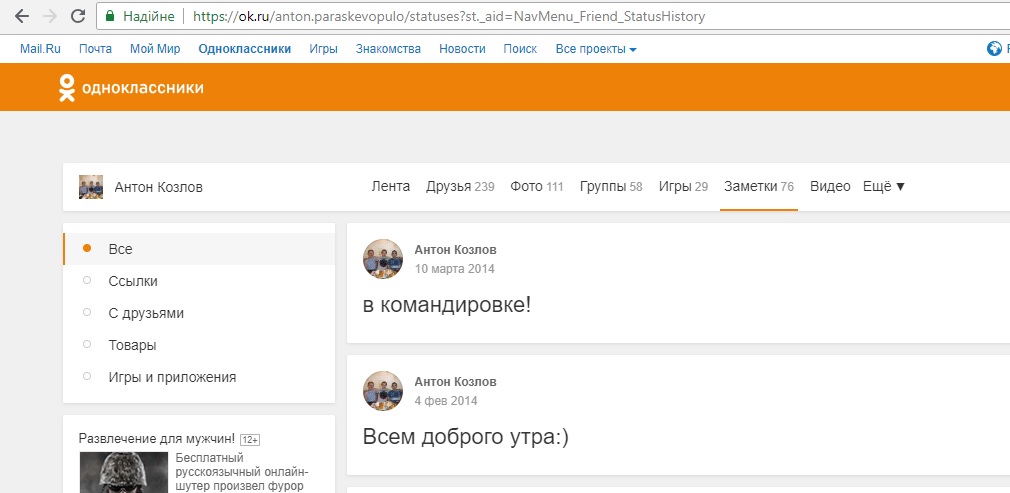The width and height of the screenshot is (1010, 493).
Task: Click the Odnoklassniki logo in orange header
Action: pyautogui.click(x=131, y=88)
